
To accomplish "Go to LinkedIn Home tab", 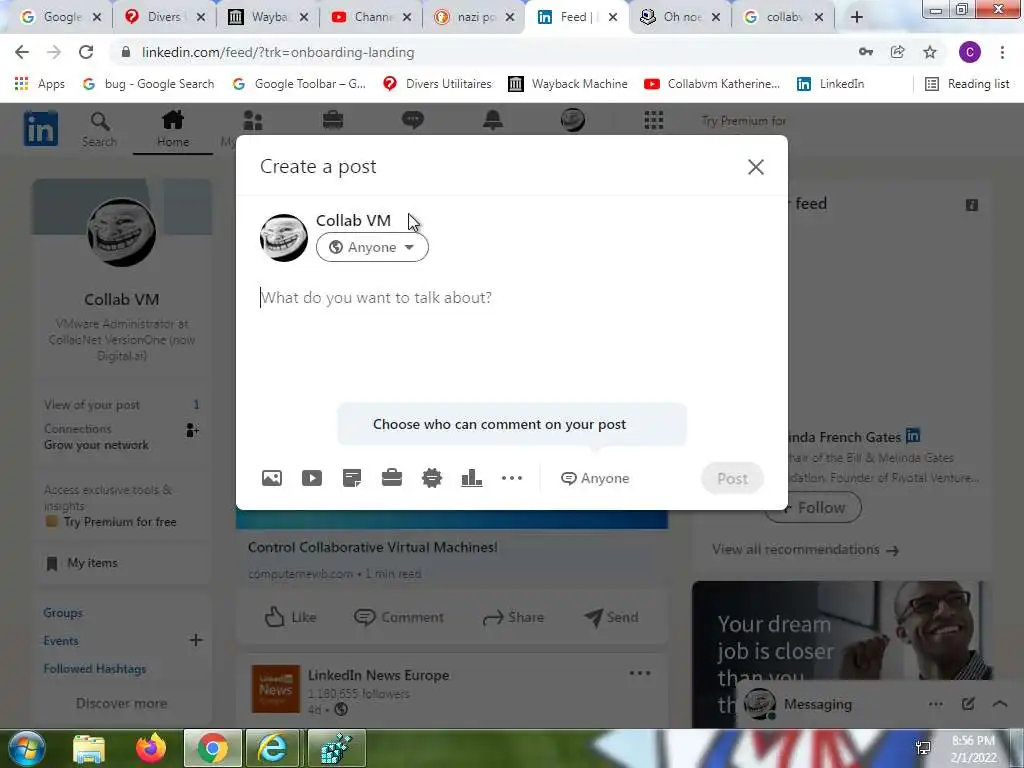I will pos(173,129).
